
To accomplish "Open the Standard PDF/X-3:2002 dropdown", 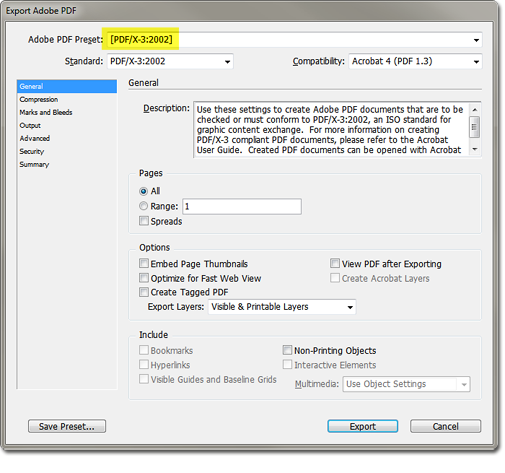I will coord(170,61).
